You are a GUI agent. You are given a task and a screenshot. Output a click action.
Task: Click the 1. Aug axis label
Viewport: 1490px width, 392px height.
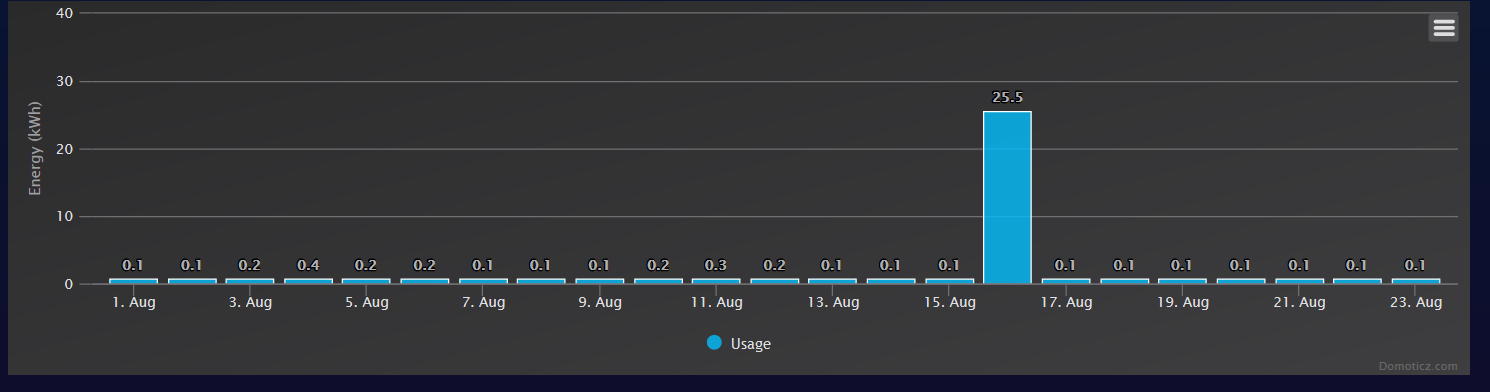(x=133, y=302)
